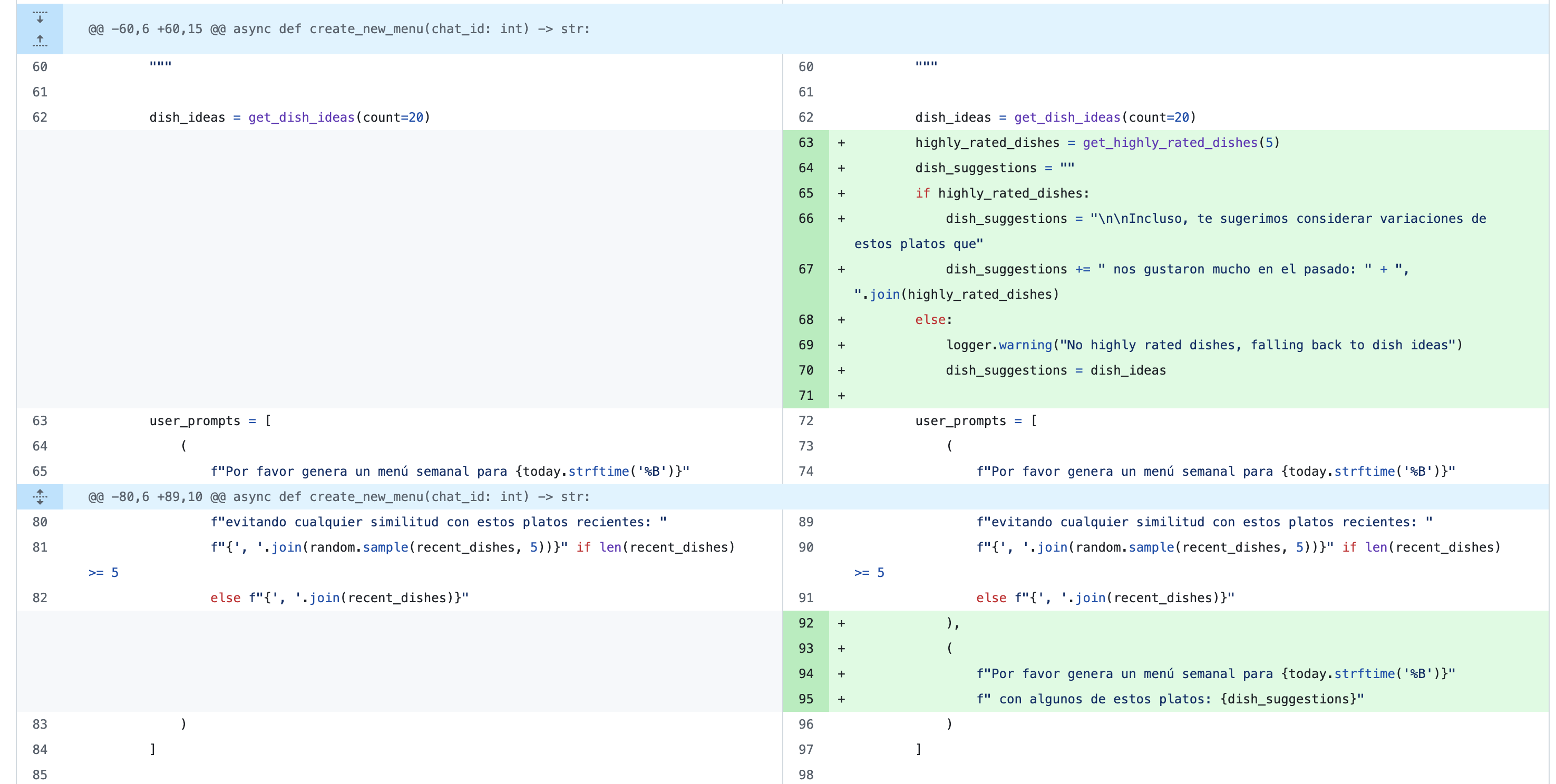Expand hidden lines at second hunk header
Viewport: 1556px width, 784px height.
[40, 496]
